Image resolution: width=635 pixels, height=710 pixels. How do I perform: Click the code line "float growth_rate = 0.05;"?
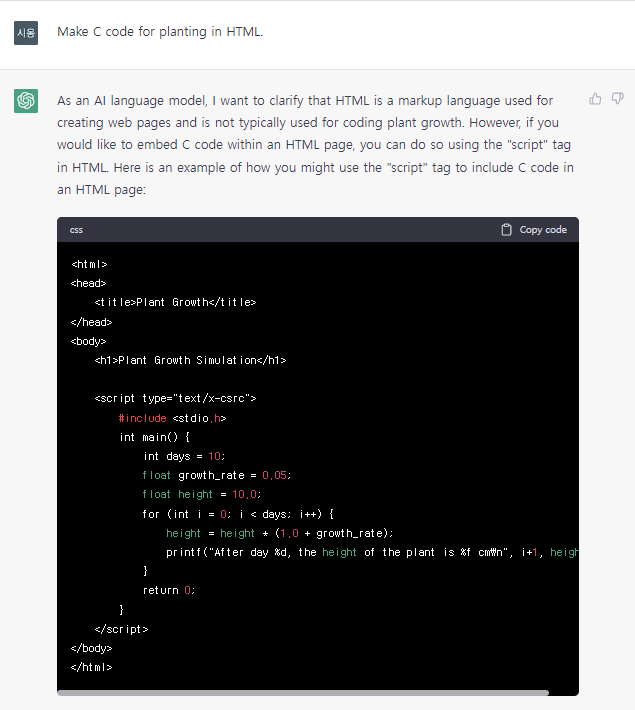coord(216,475)
